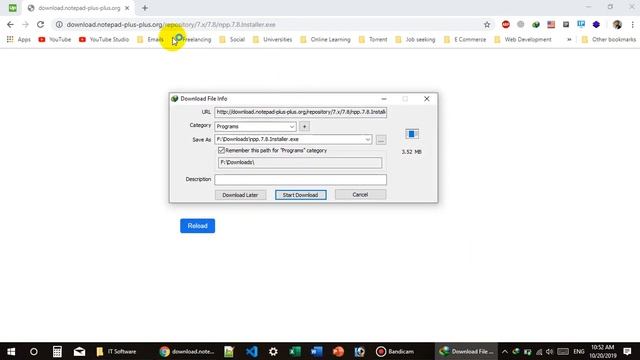Open the Web Development bookmark folder
This screenshot has height=360, width=640.
tap(523, 40)
